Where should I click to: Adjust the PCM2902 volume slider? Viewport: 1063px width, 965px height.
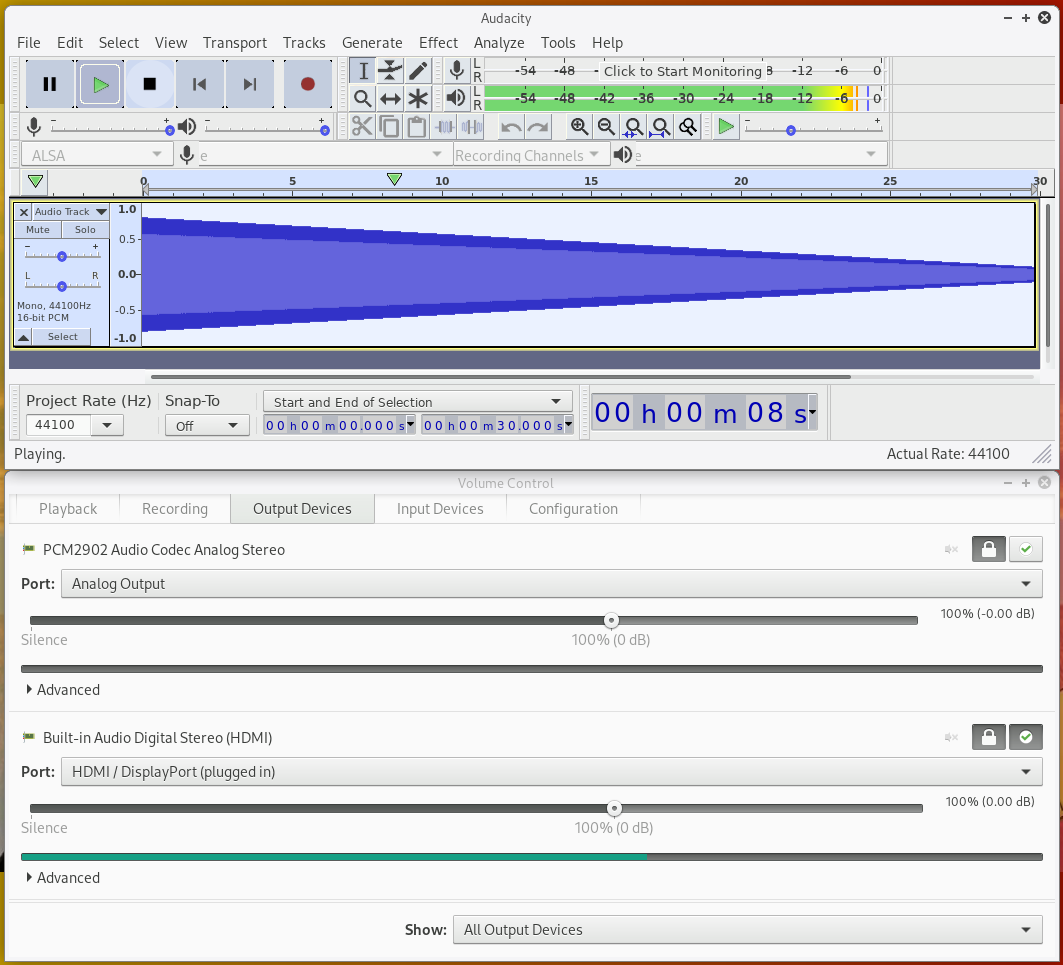click(x=611, y=620)
